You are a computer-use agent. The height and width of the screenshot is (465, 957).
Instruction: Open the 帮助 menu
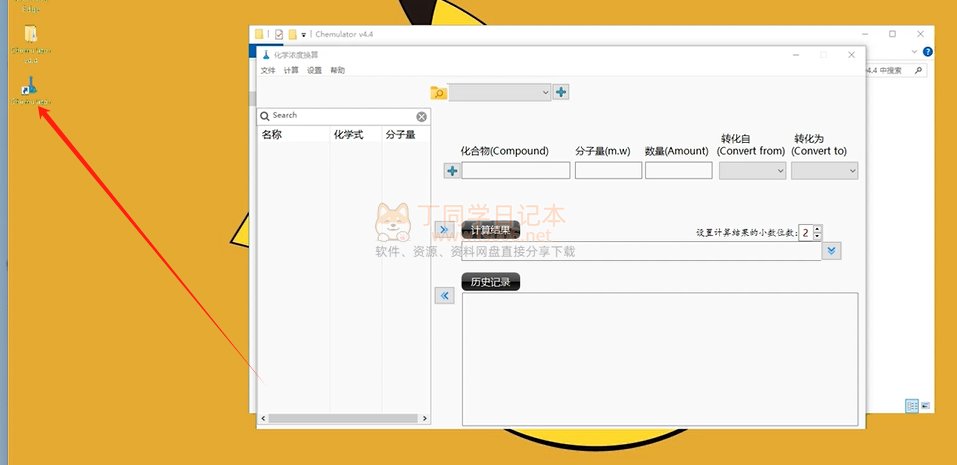[x=338, y=71]
